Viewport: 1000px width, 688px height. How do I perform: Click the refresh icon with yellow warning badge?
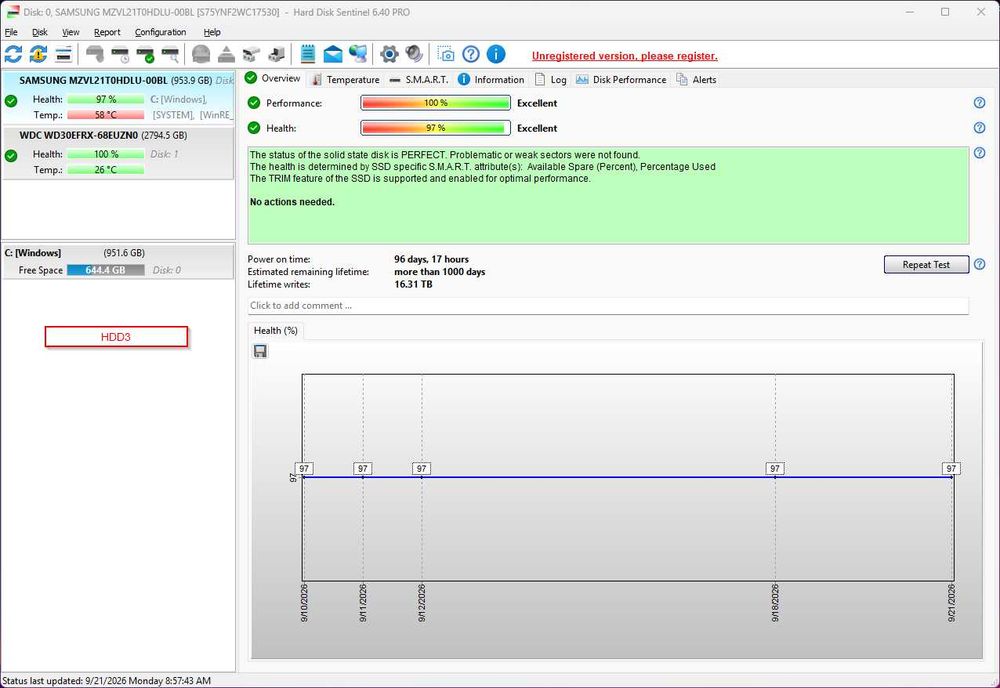(x=38, y=54)
